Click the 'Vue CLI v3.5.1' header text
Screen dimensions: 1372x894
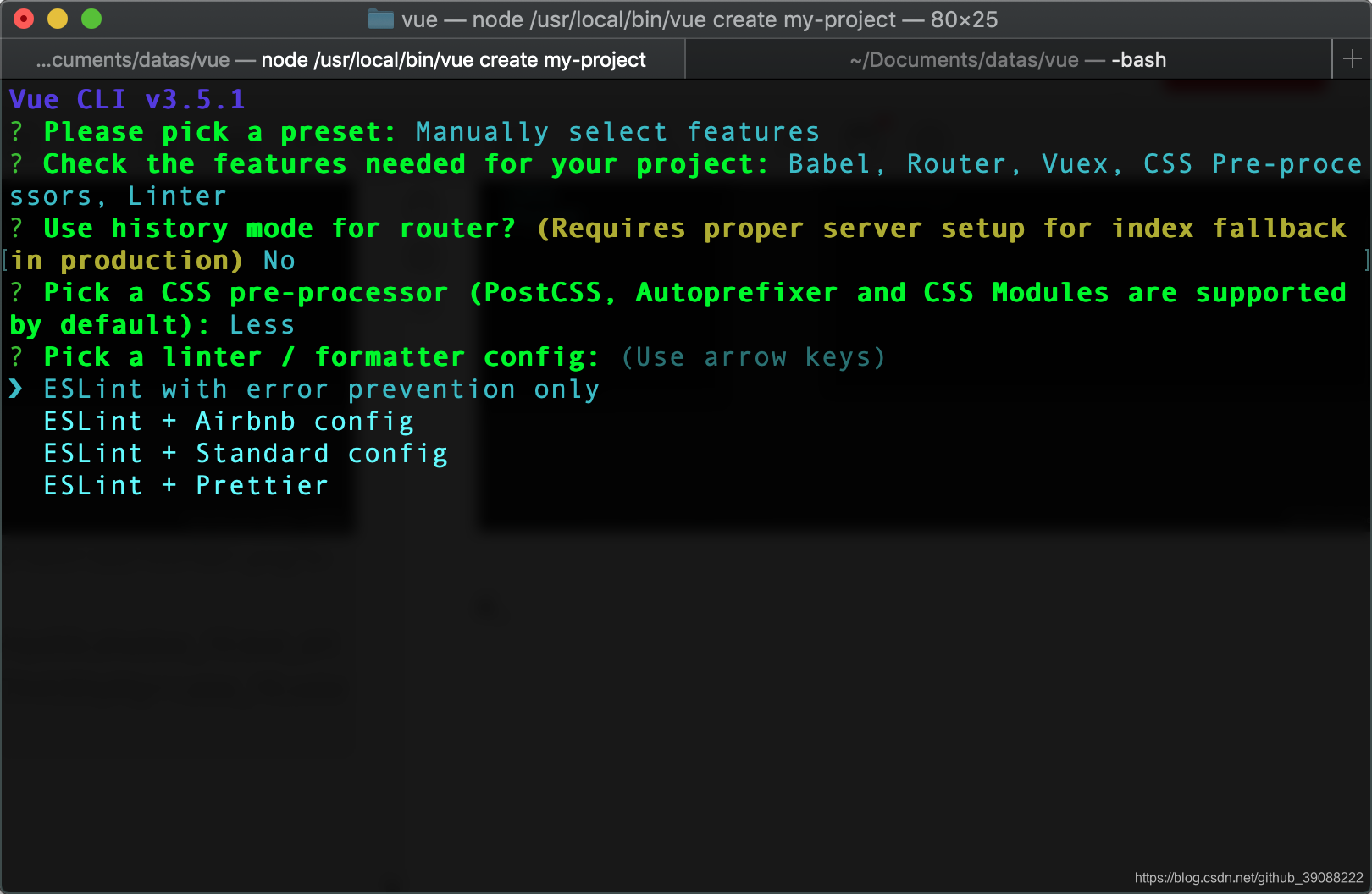pos(127,100)
